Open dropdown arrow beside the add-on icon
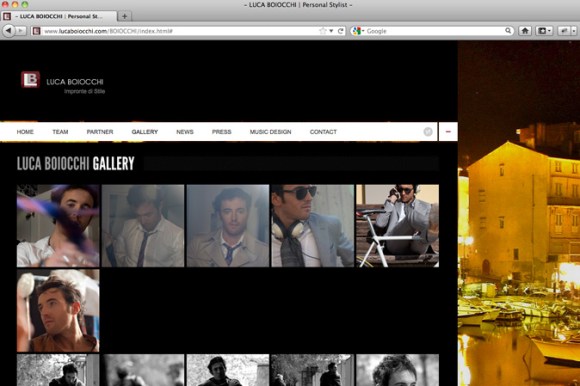580x386 pixels. coord(574,31)
